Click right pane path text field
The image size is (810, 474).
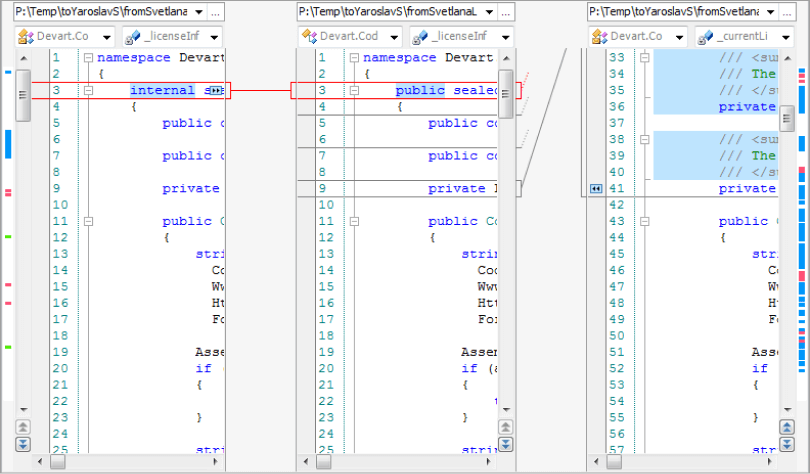tap(676, 12)
